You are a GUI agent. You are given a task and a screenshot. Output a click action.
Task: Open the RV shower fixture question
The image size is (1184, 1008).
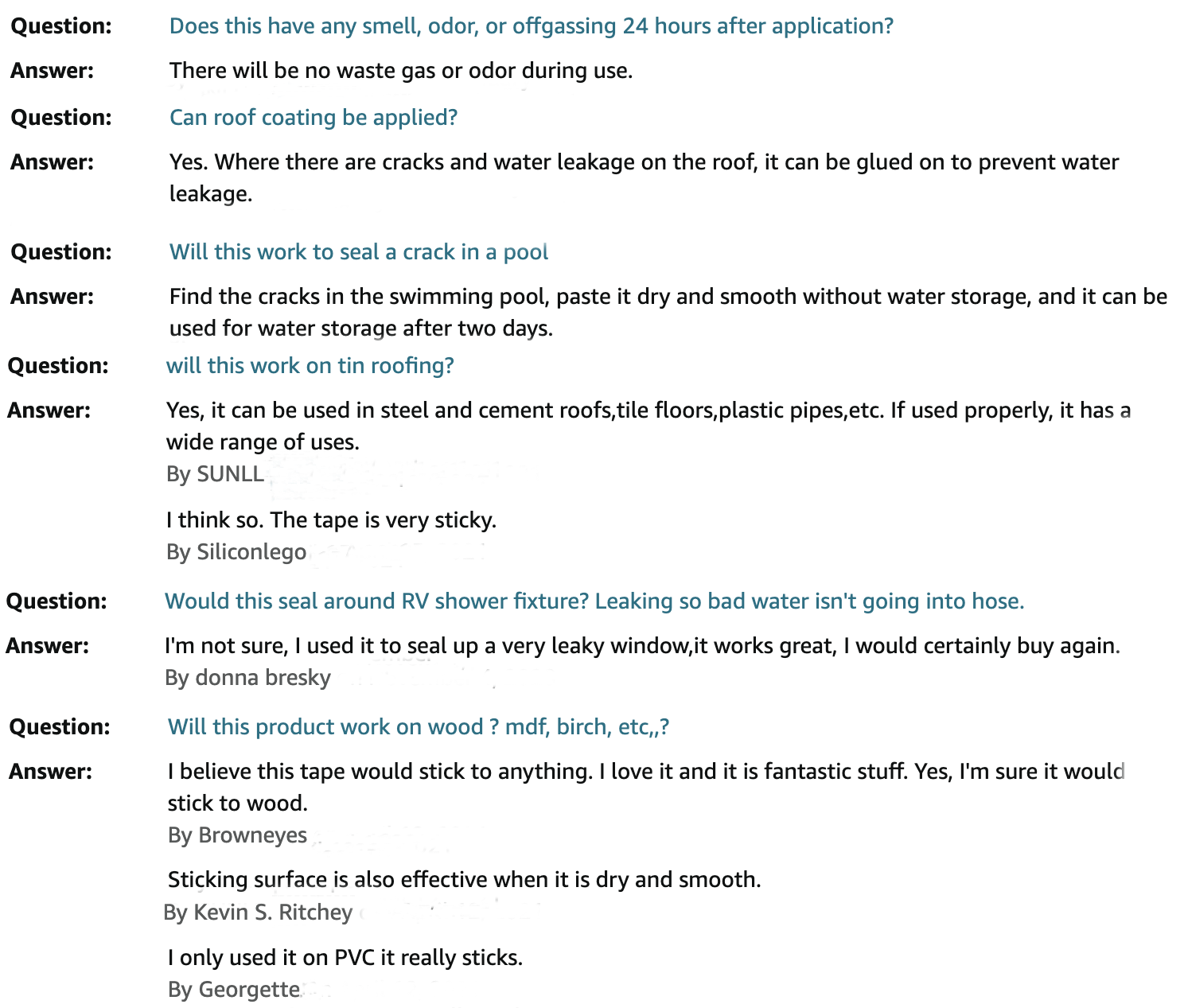(594, 601)
